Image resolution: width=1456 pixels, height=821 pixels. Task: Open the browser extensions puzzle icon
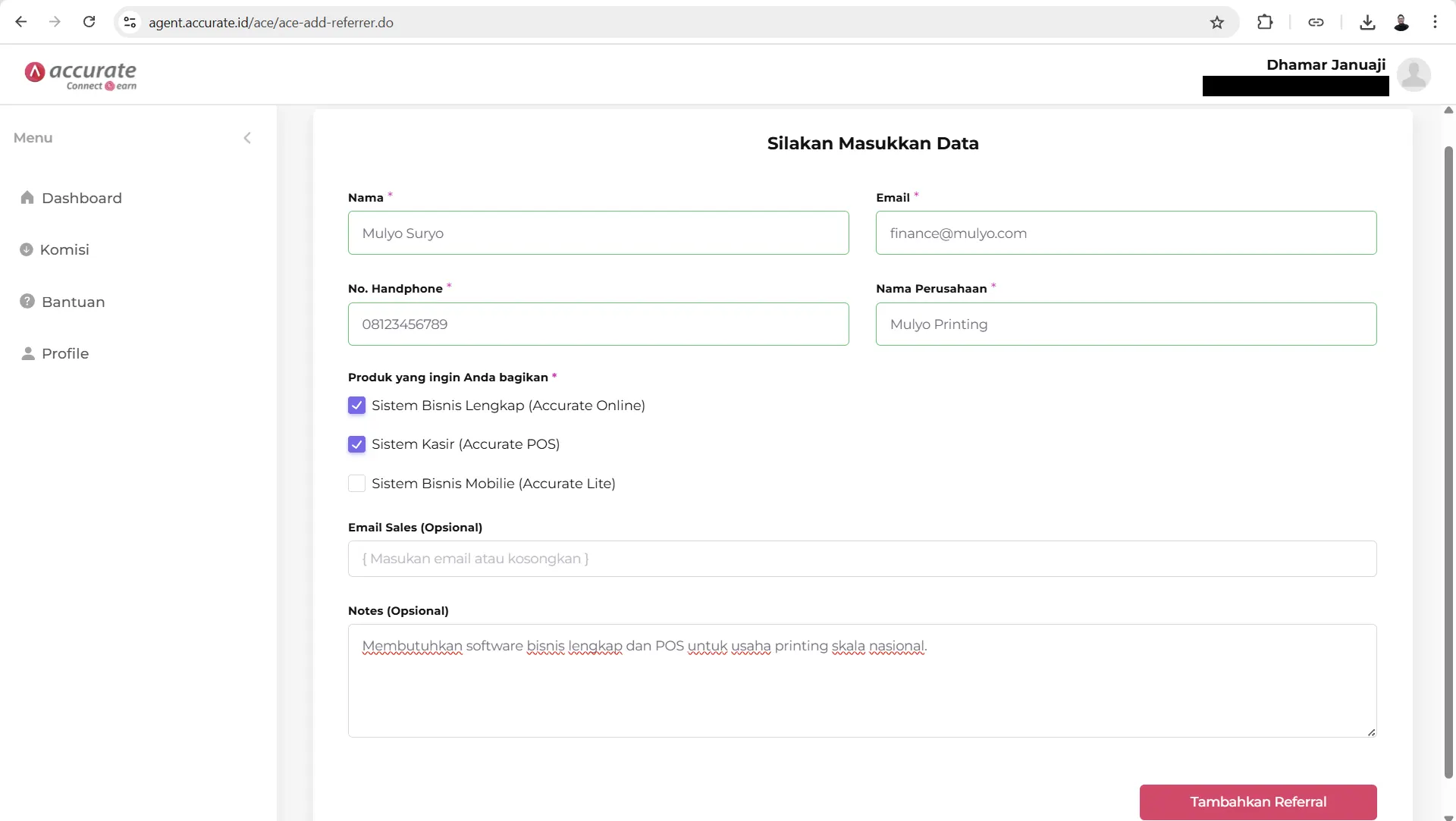point(1265,22)
